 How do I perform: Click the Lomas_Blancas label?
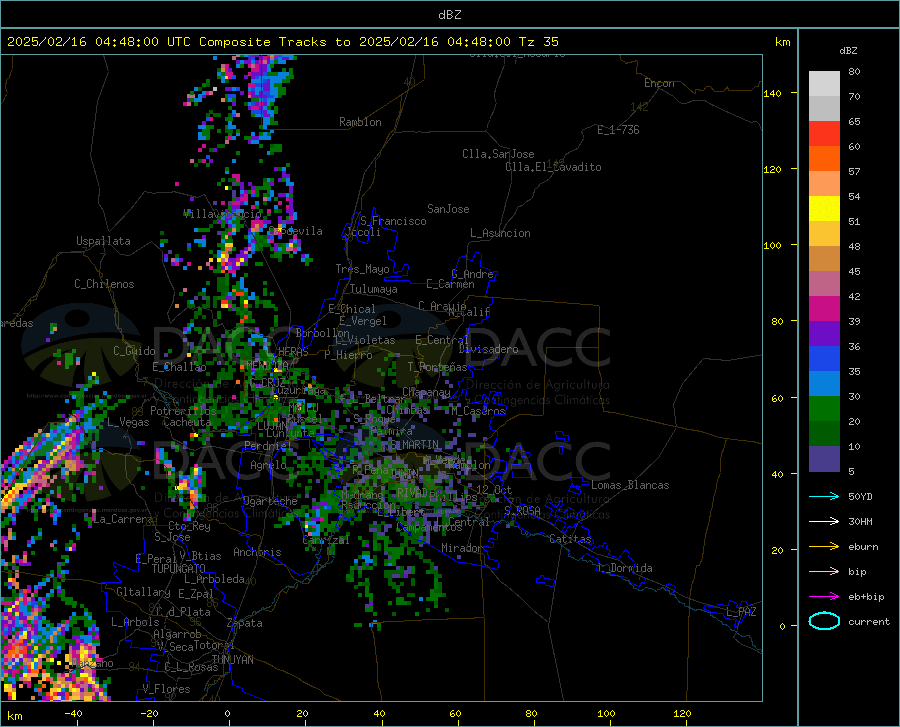coord(630,485)
